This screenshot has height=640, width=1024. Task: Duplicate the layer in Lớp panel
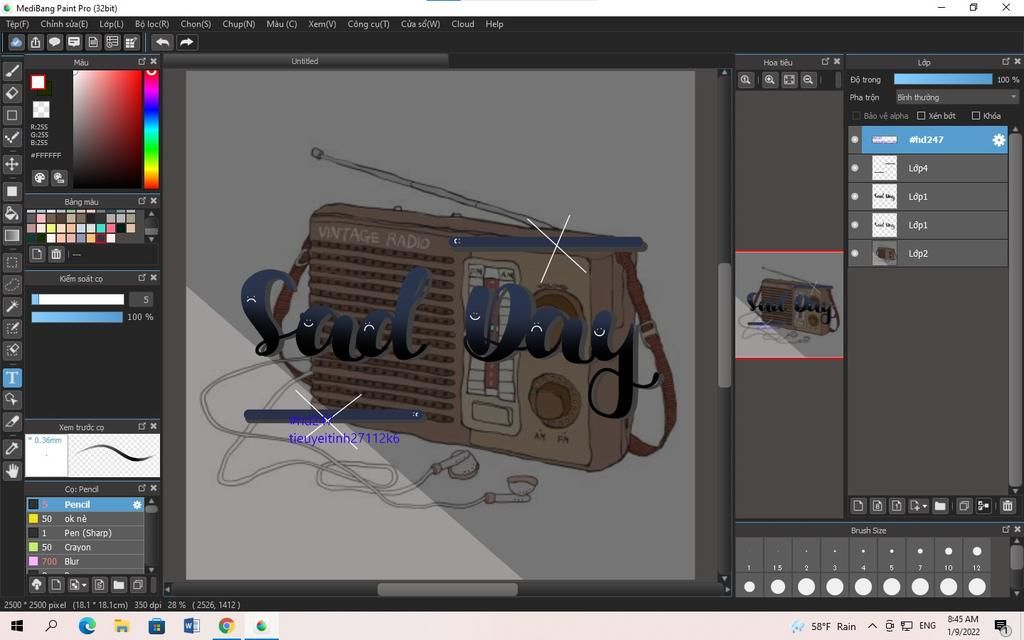(964, 505)
